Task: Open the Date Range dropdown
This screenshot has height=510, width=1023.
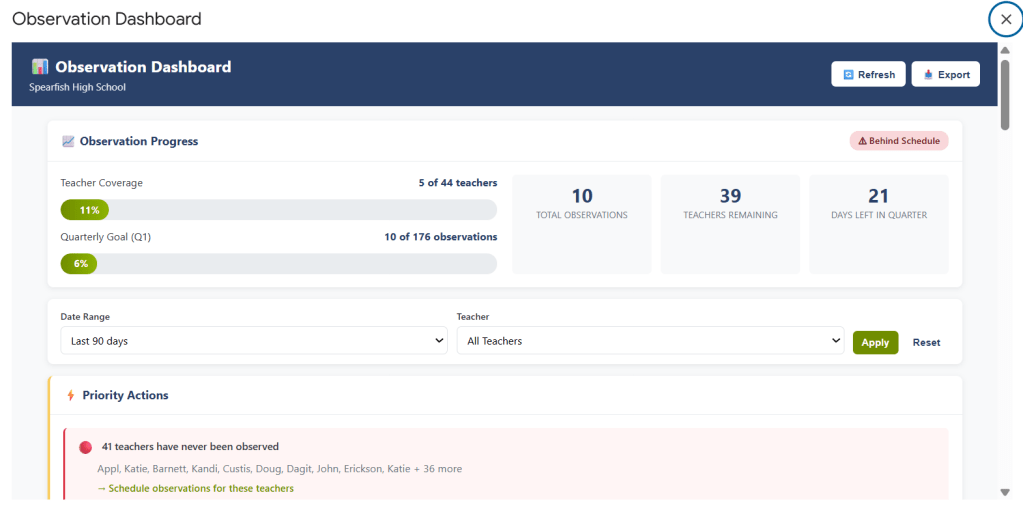Action: point(254,341)
